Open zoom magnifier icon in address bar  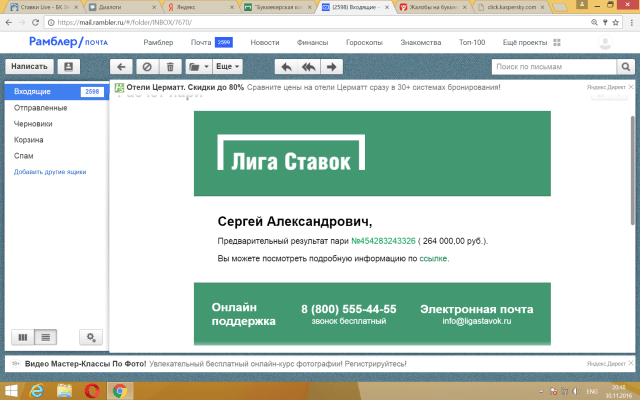594,22
